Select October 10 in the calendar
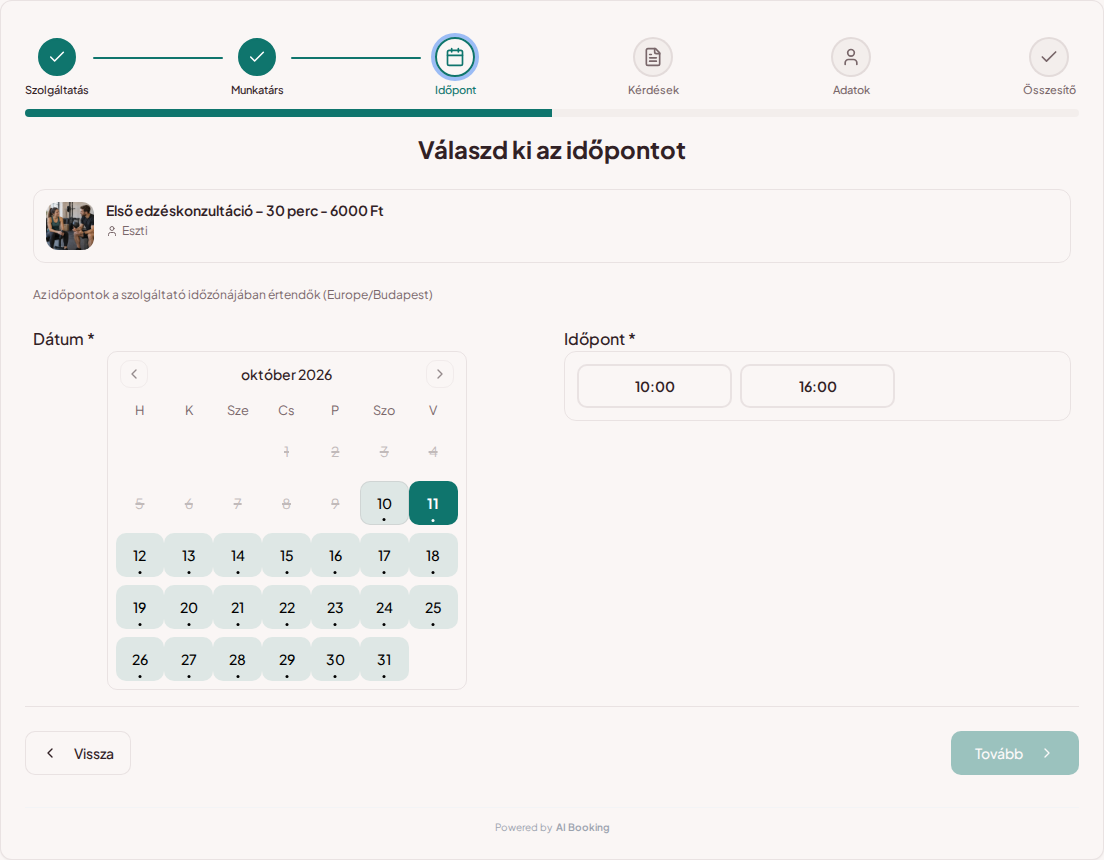The width and height of the screenshot is (1104, 860). tap(384, 503)
